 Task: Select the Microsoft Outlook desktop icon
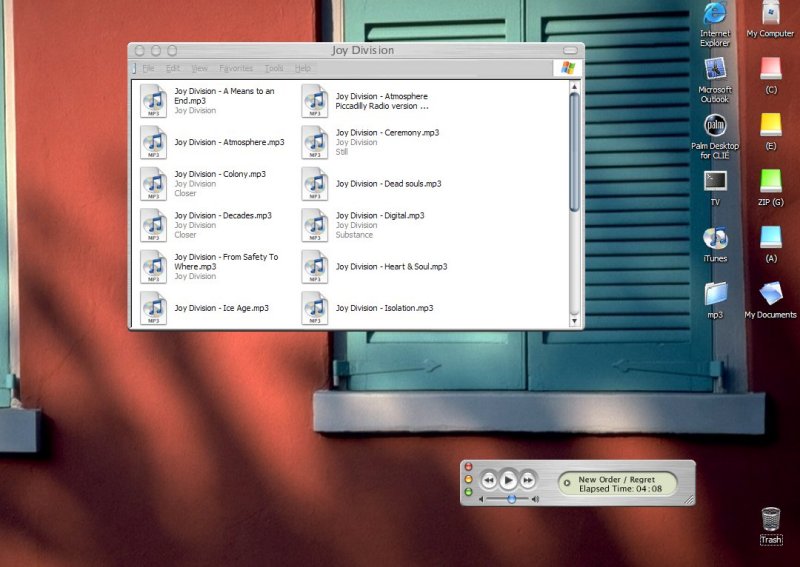click(x=715, y=69)
